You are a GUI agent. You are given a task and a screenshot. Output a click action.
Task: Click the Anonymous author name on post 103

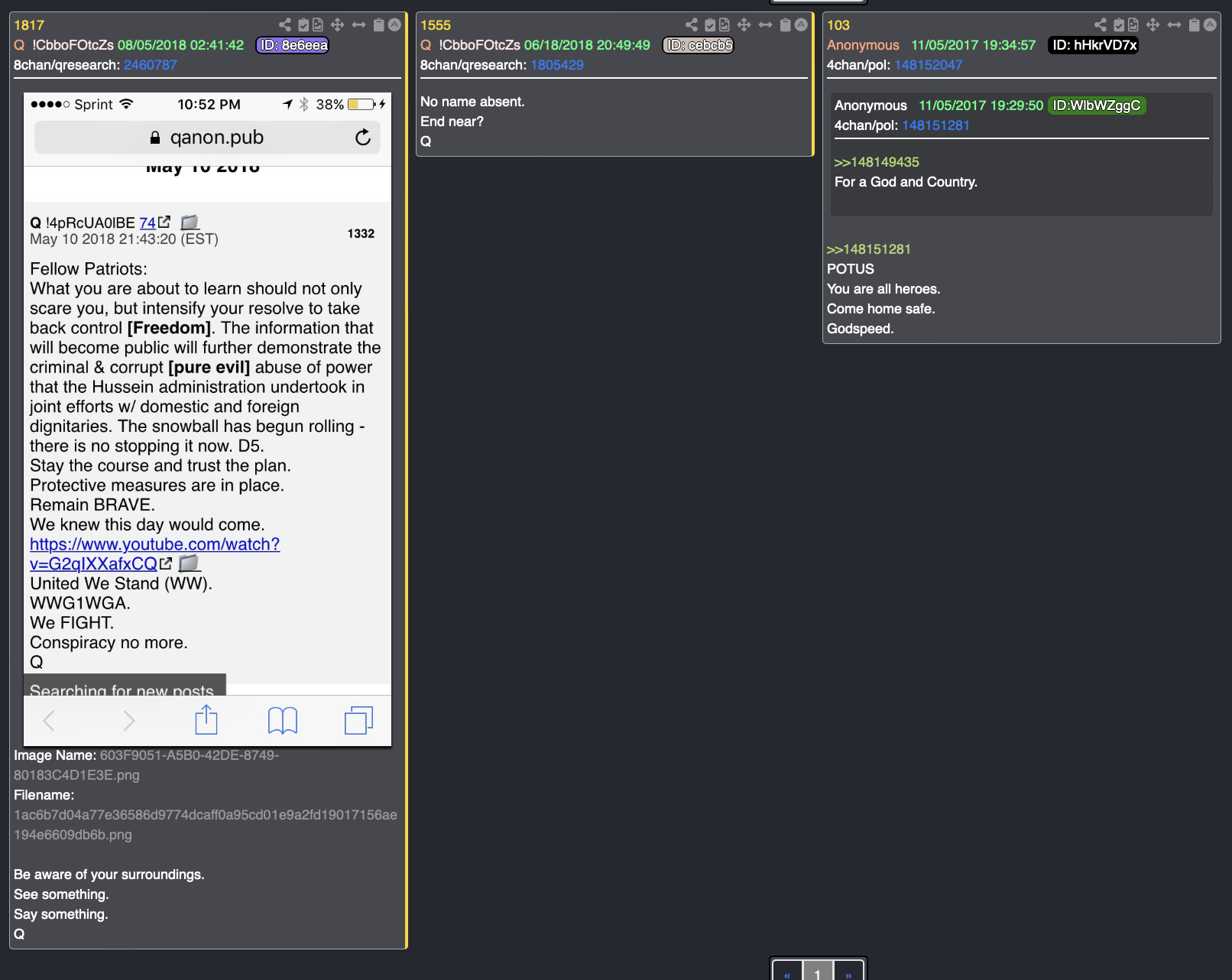point(863,45)
